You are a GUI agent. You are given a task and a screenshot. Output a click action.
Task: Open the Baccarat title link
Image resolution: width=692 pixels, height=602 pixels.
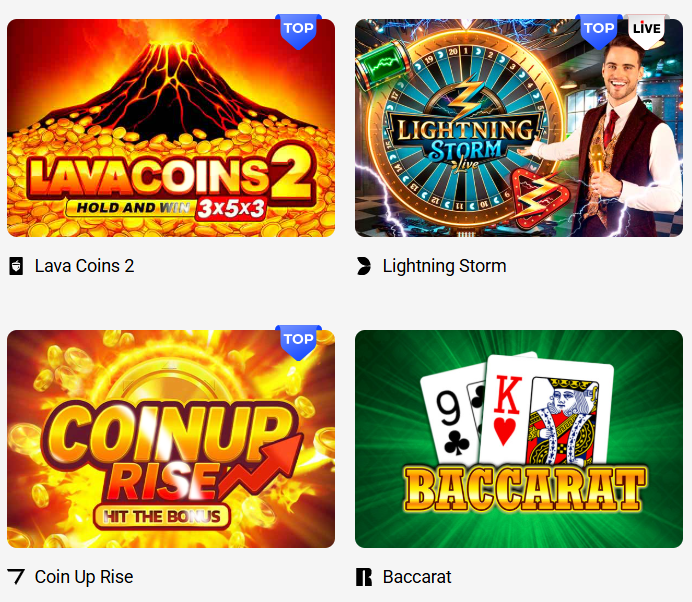[417, 577]
